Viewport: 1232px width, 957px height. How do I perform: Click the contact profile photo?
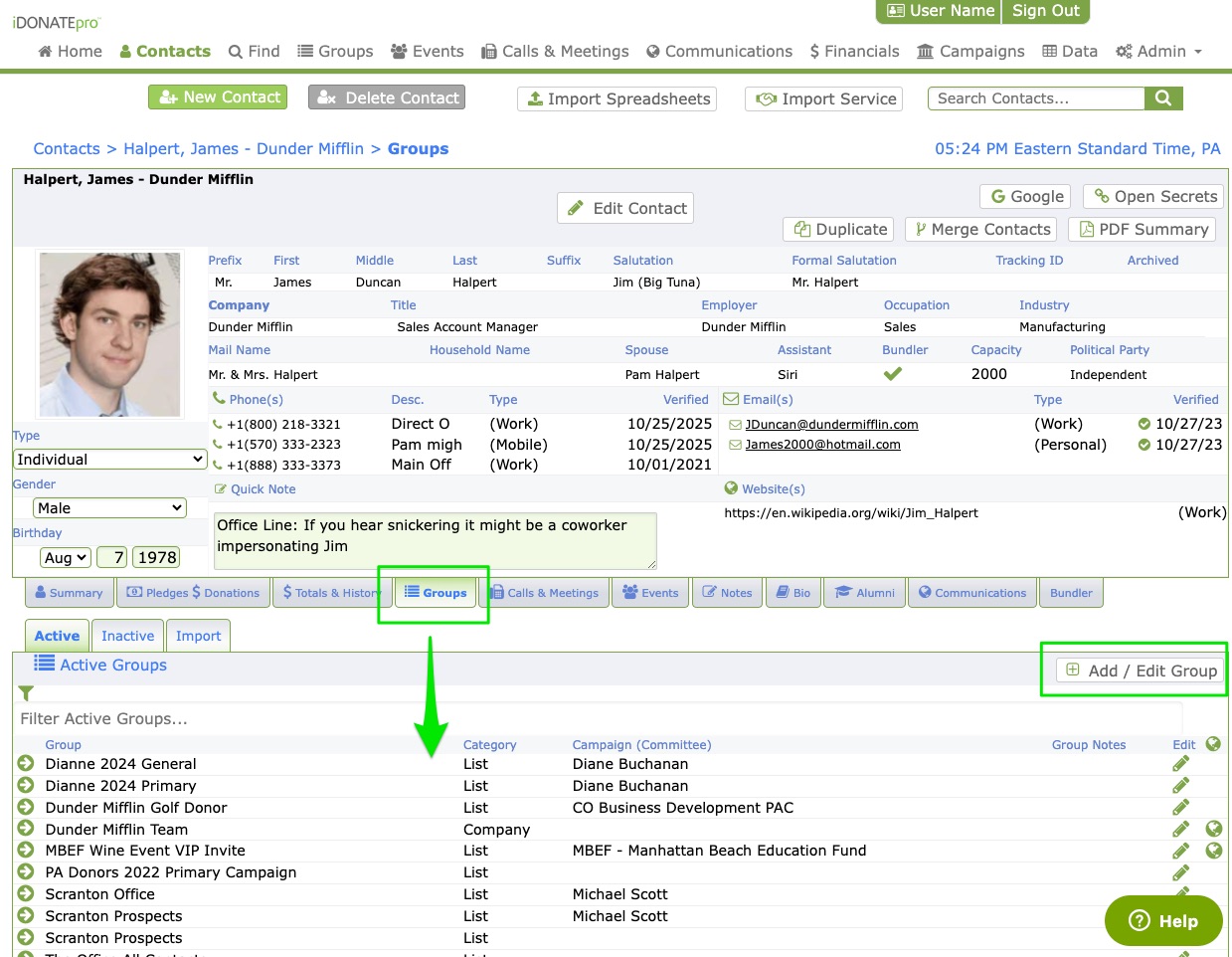pyautogui.click(x=109, y=334)
